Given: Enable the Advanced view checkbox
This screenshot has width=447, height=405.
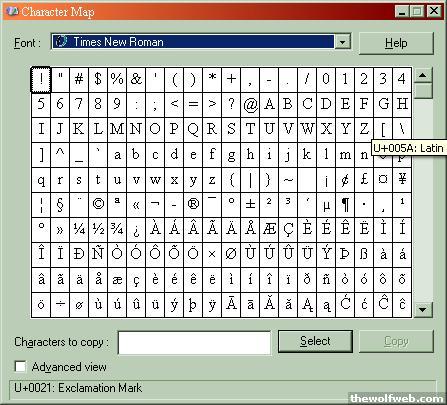Looking at the screenshot, I should [x=20, y=367].
